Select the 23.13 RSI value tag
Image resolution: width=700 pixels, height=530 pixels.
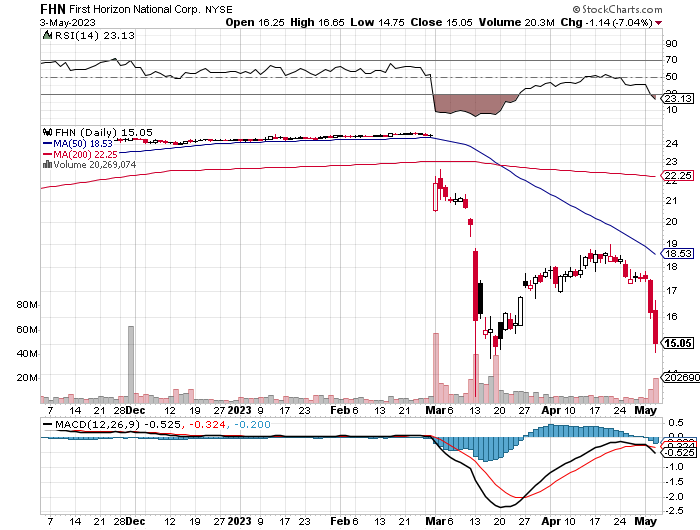678,98
